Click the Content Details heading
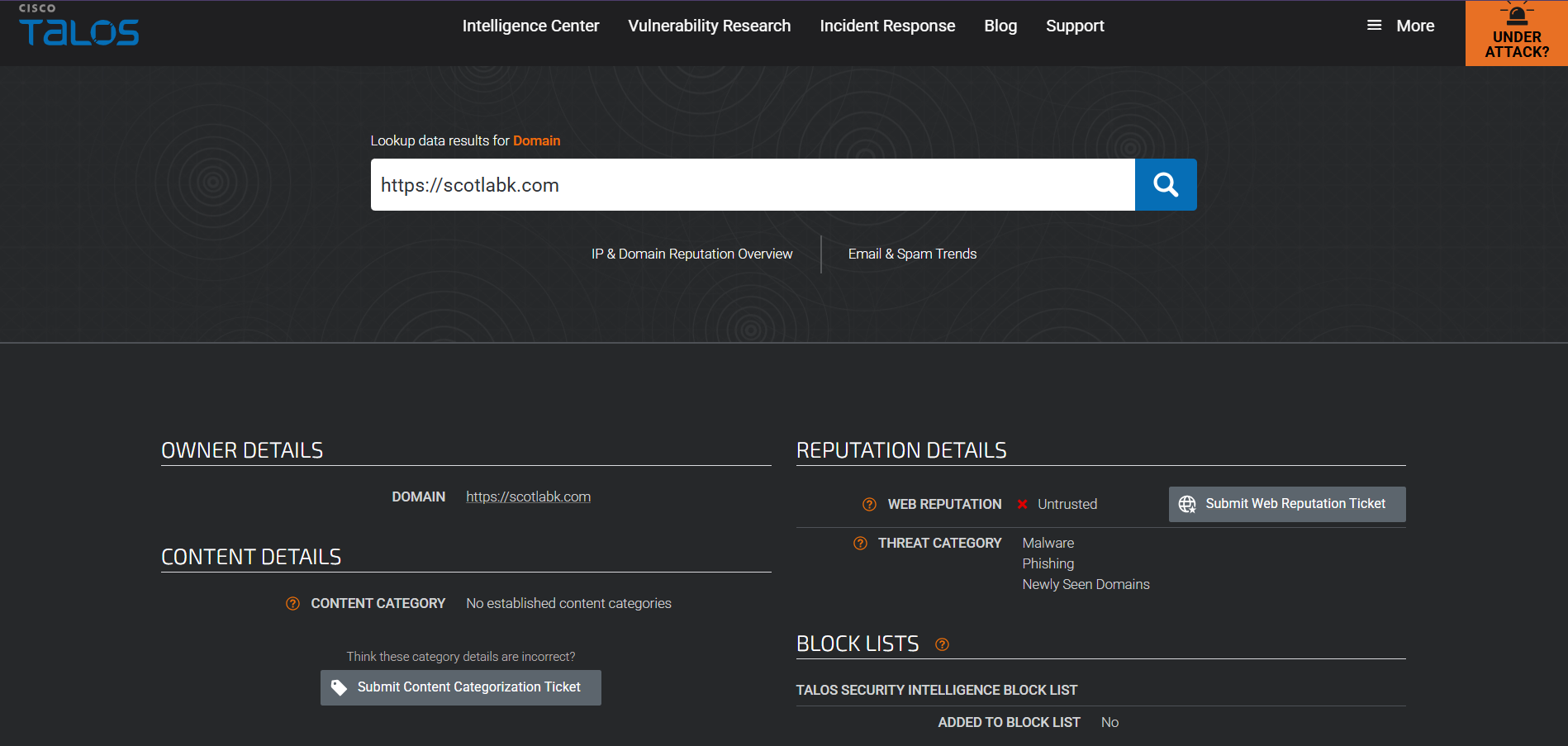Screen dimensions: 1568x746 coord(251,557)
